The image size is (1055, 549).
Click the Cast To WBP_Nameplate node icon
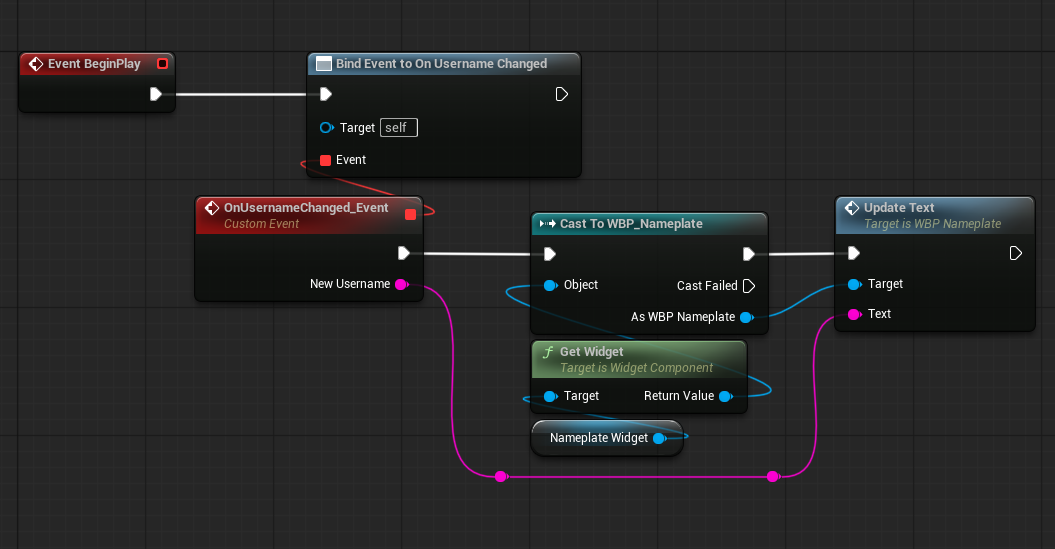click(546, 224)
